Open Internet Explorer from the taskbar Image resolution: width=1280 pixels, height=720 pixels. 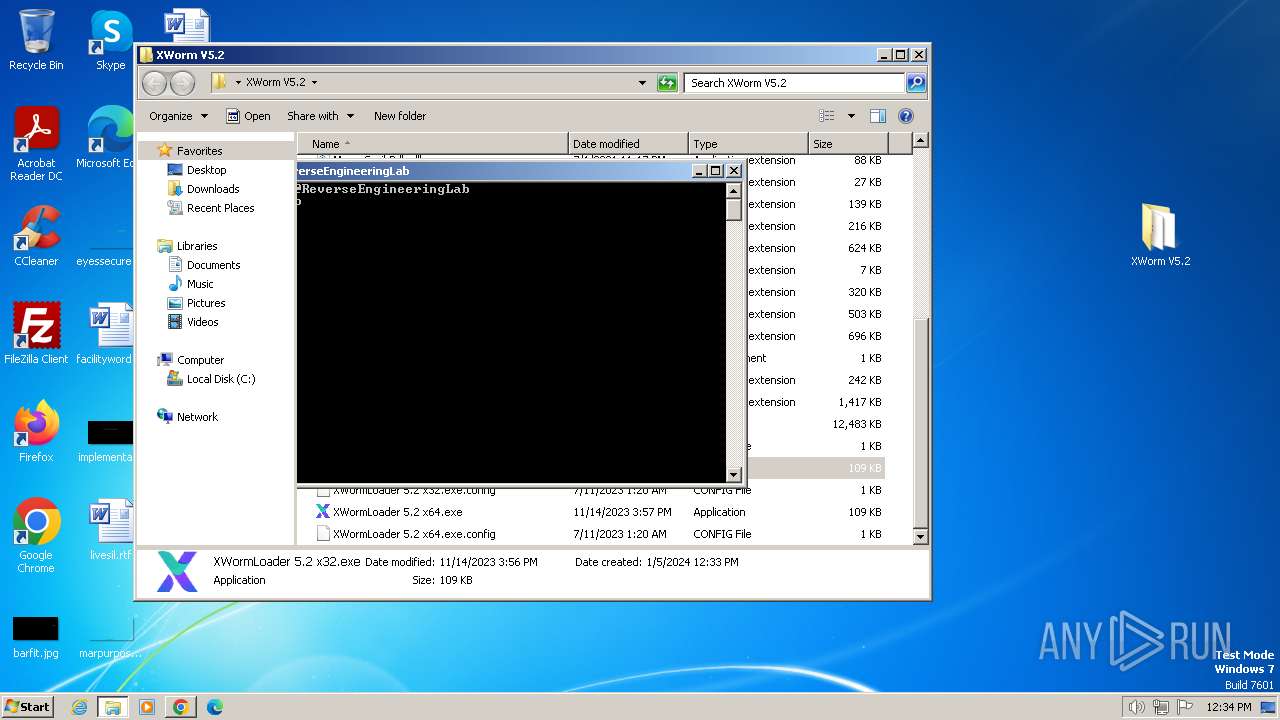tap(79, 707)
